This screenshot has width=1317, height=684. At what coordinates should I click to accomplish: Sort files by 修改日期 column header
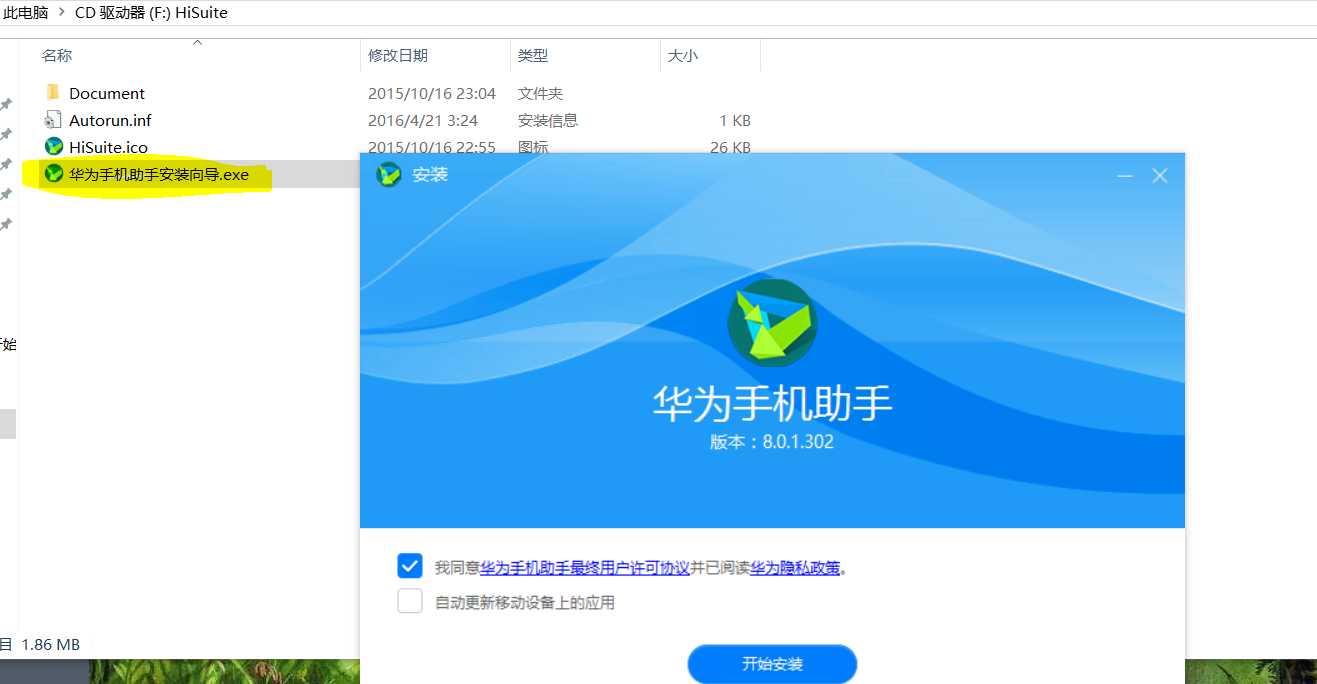398,56
